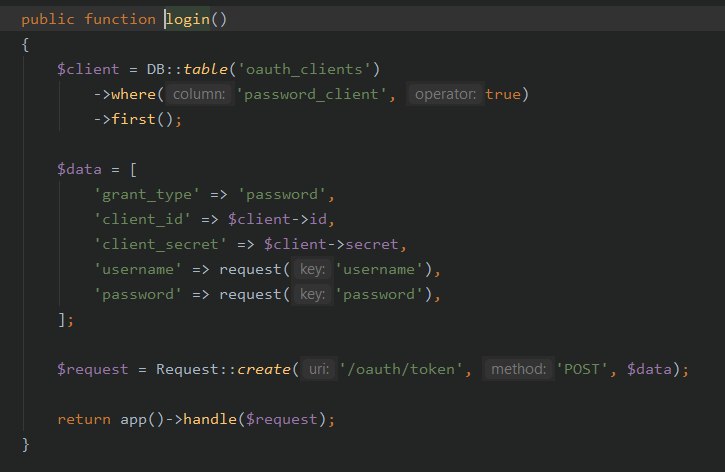Click the 'table' method call
This screenshot has width=725, height=472.
click(x=205, y=69)
